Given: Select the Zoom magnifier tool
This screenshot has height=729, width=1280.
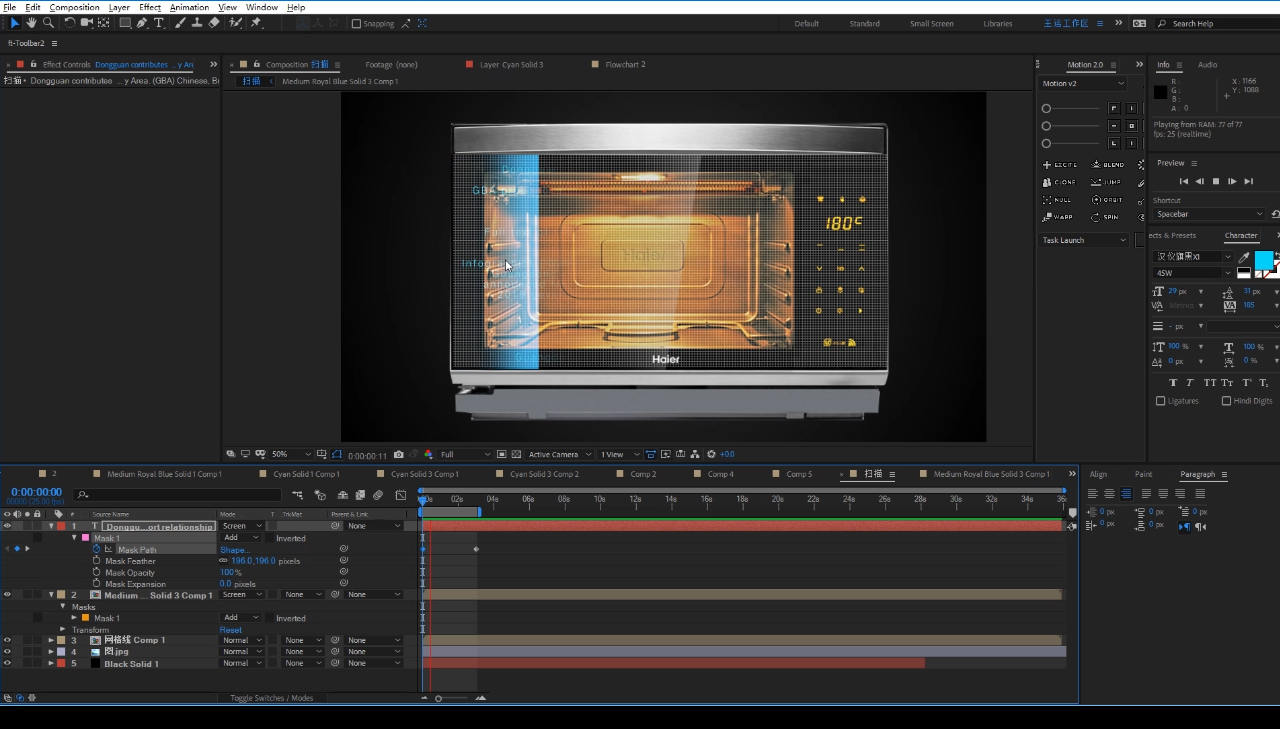Looking at the screenshot, I should point(48,23).
